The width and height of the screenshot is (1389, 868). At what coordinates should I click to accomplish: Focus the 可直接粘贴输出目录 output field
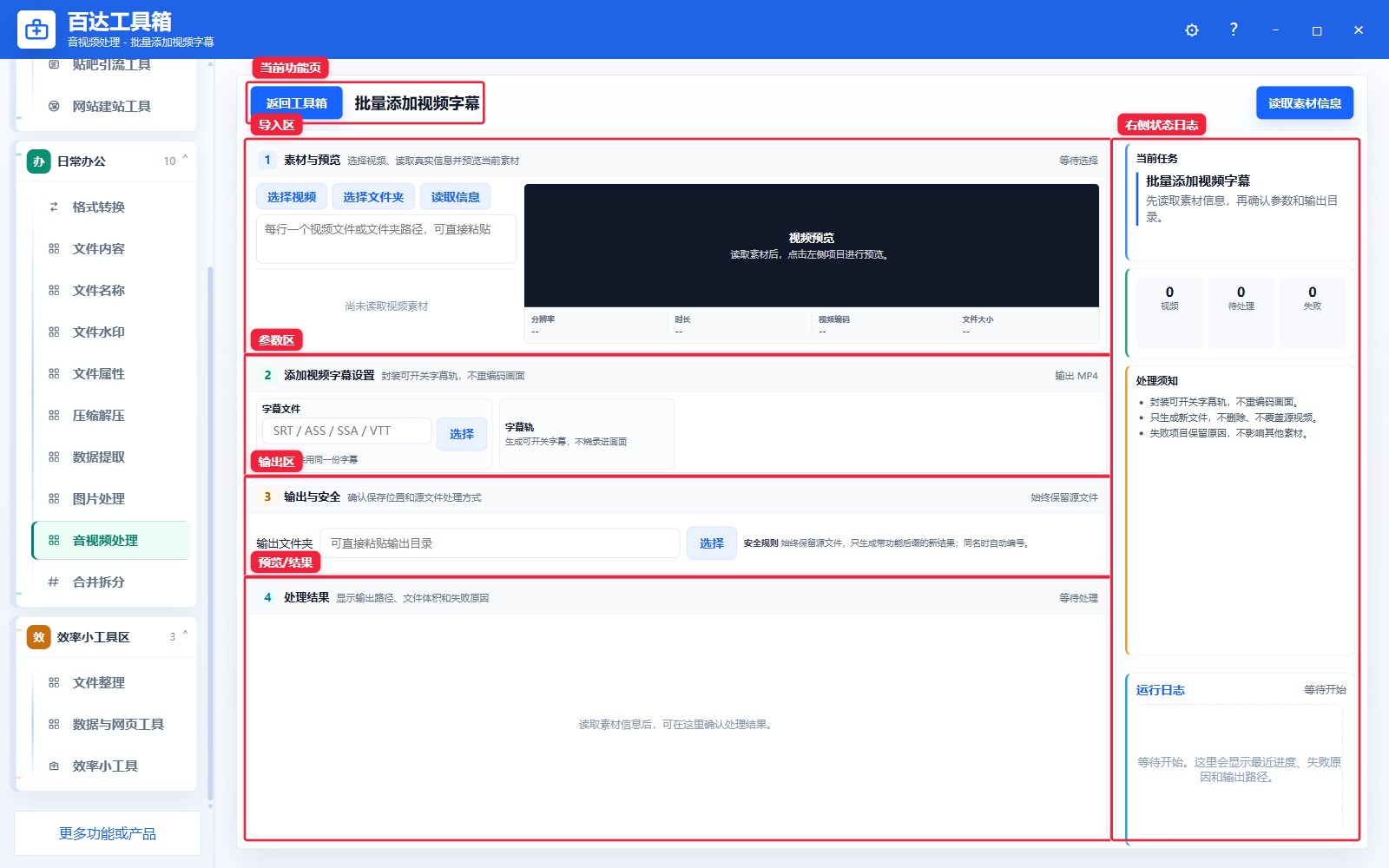click(500, 543)
